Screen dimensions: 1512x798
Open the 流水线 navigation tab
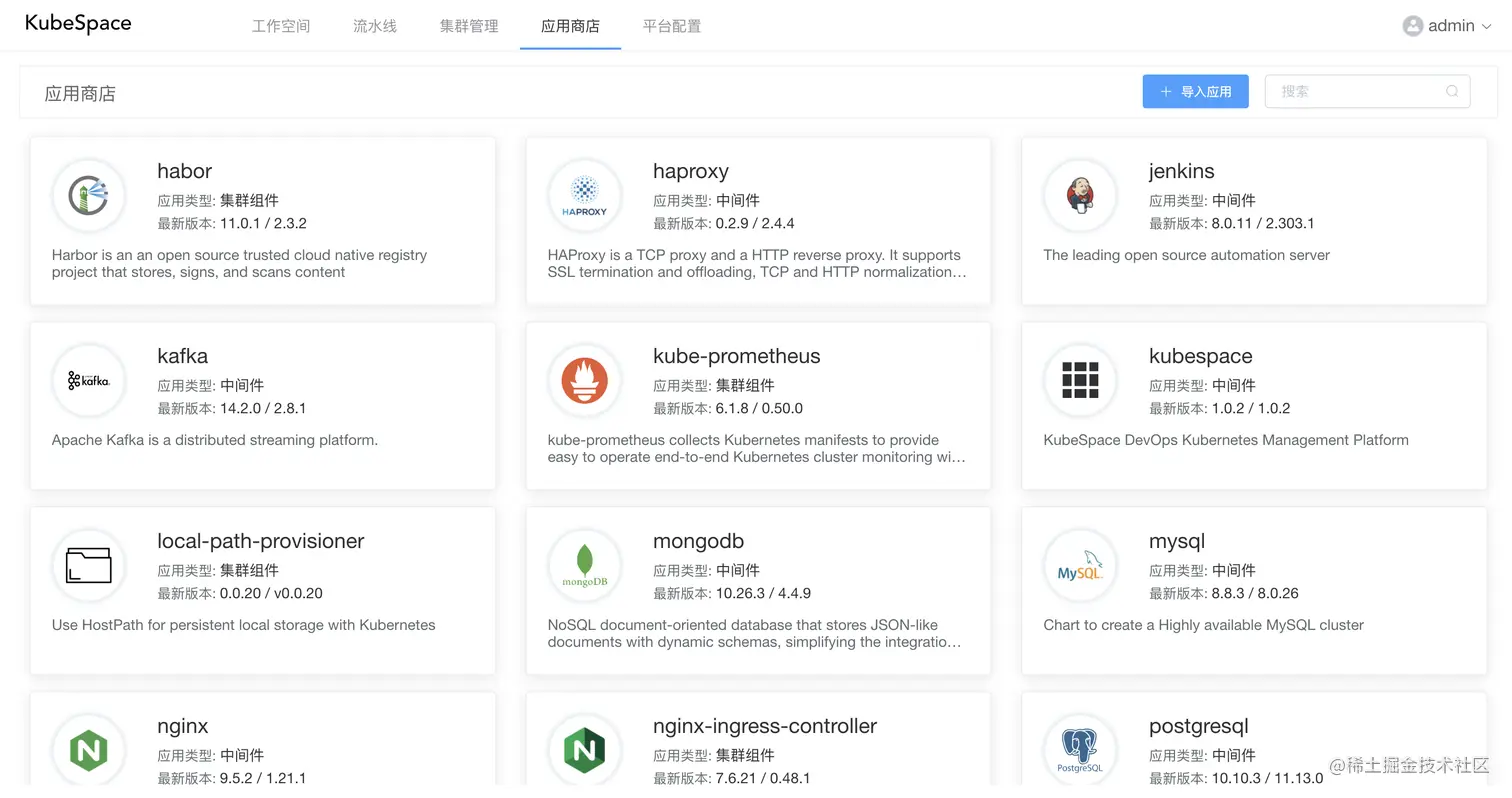[x=375, y=26]
